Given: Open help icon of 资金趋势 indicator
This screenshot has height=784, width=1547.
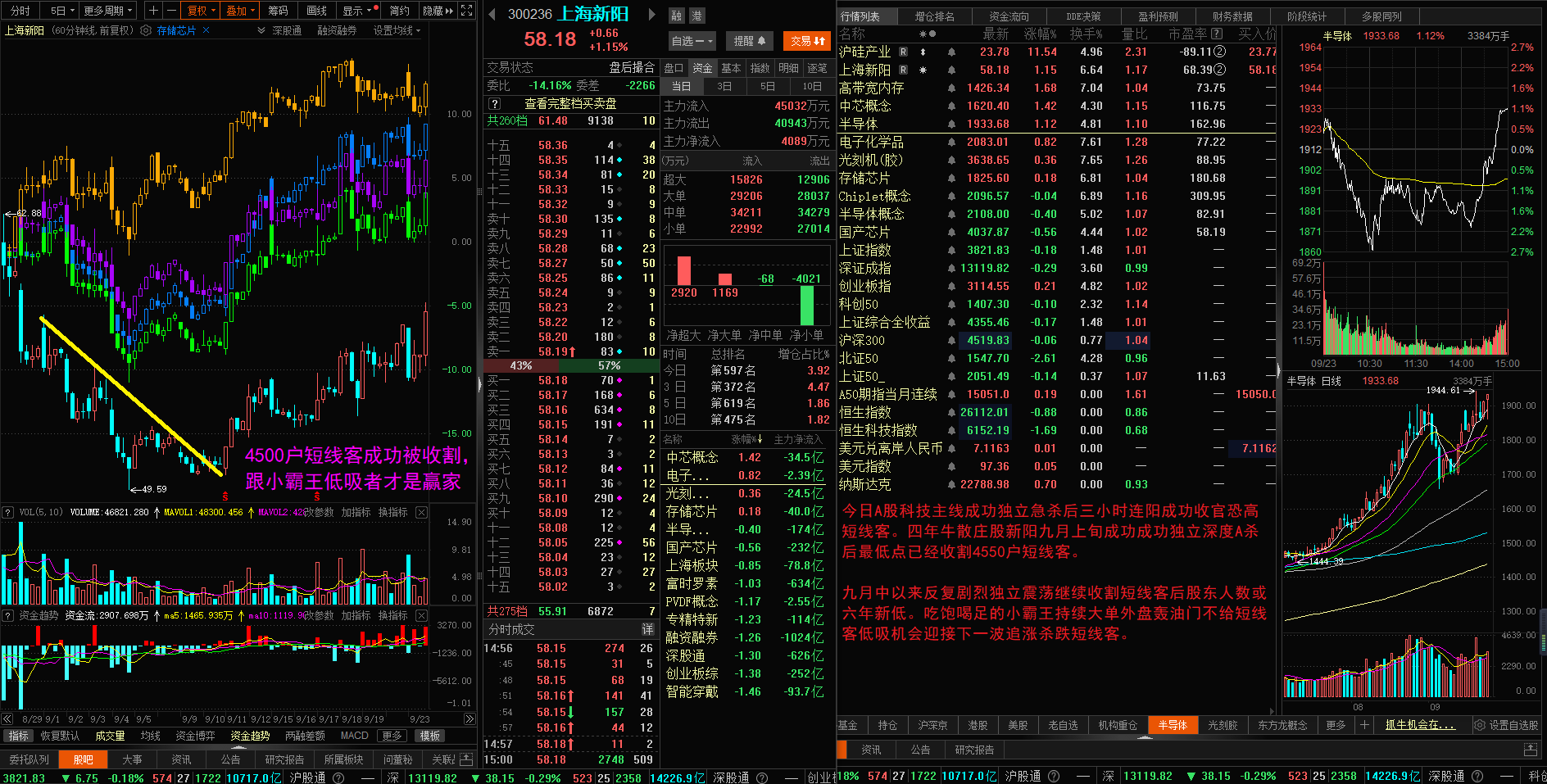Looking at the screenshot, I should point(7,615).
